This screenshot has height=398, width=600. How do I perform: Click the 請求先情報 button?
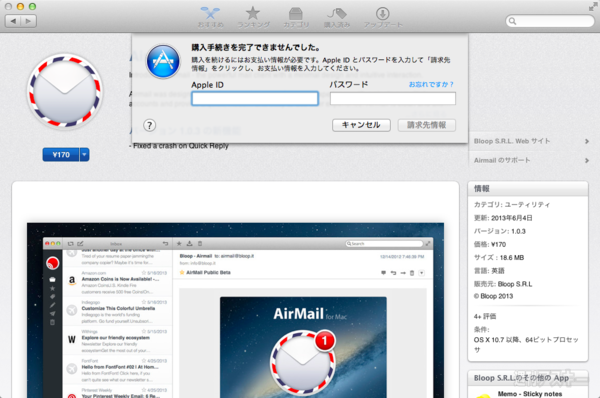coord(427,125)
